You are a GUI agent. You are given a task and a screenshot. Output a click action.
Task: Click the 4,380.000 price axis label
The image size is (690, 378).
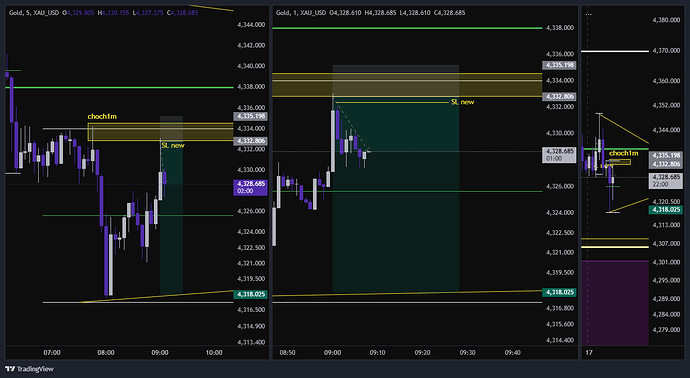click(x=666, y=20)
